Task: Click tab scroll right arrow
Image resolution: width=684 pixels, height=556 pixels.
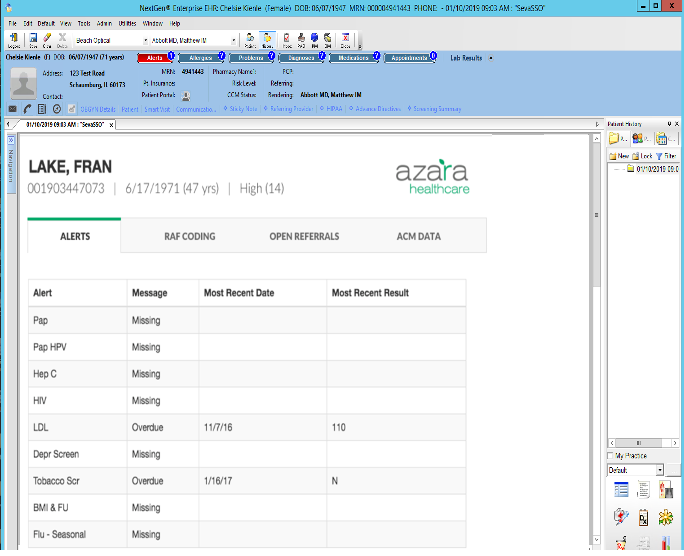Action: pos(597,125)
